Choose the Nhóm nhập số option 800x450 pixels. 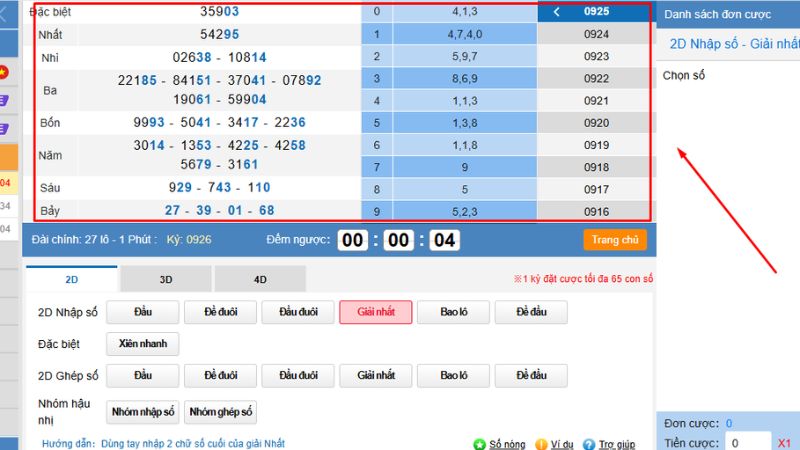coord(143,411)
